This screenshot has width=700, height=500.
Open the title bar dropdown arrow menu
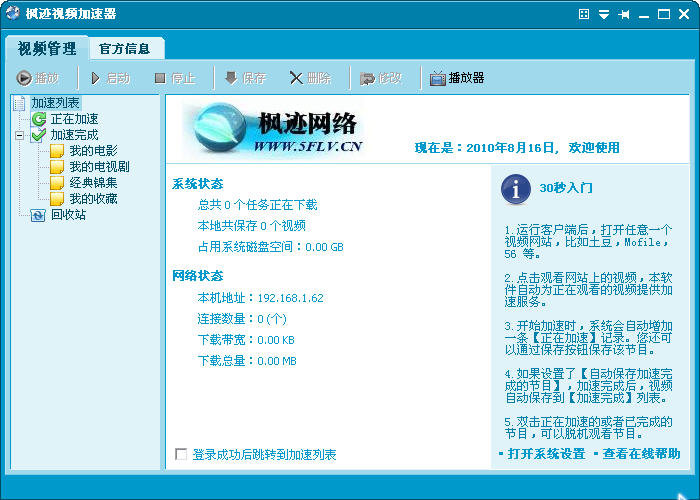pyautogui.click(x=604, y=14)
